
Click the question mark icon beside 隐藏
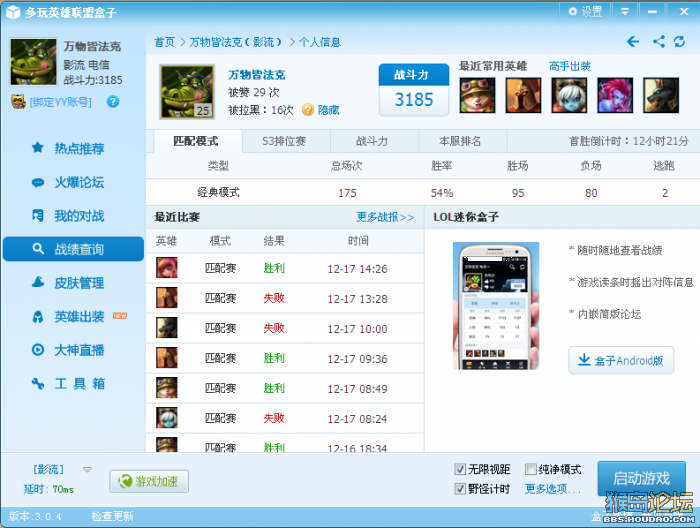pyautogui.click(x=308, y=109)
